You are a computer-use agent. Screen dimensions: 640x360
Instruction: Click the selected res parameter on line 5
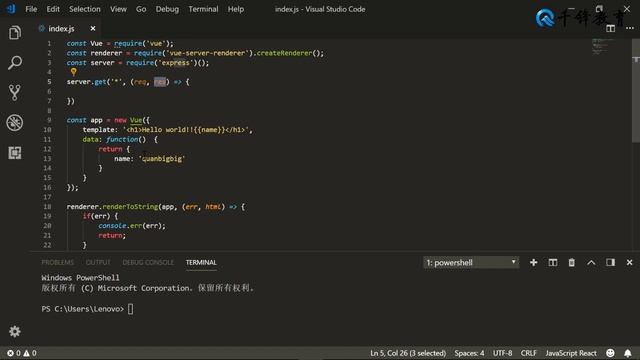(160, 82)
